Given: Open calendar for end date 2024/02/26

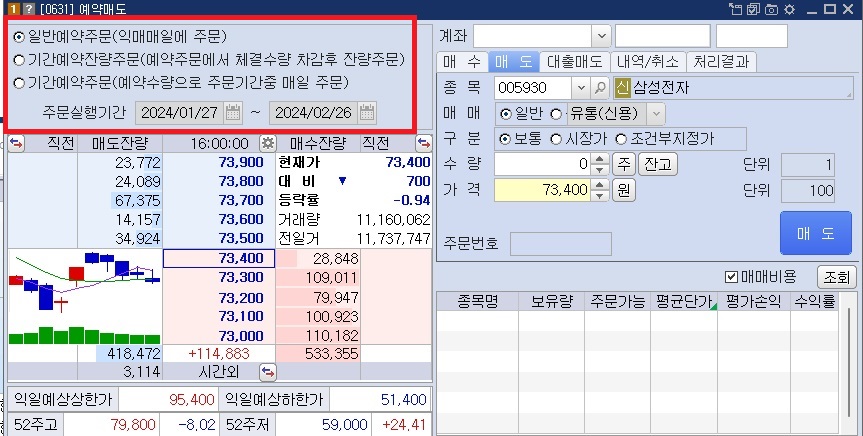Looking at the screenshot, I should click(367, 113).
